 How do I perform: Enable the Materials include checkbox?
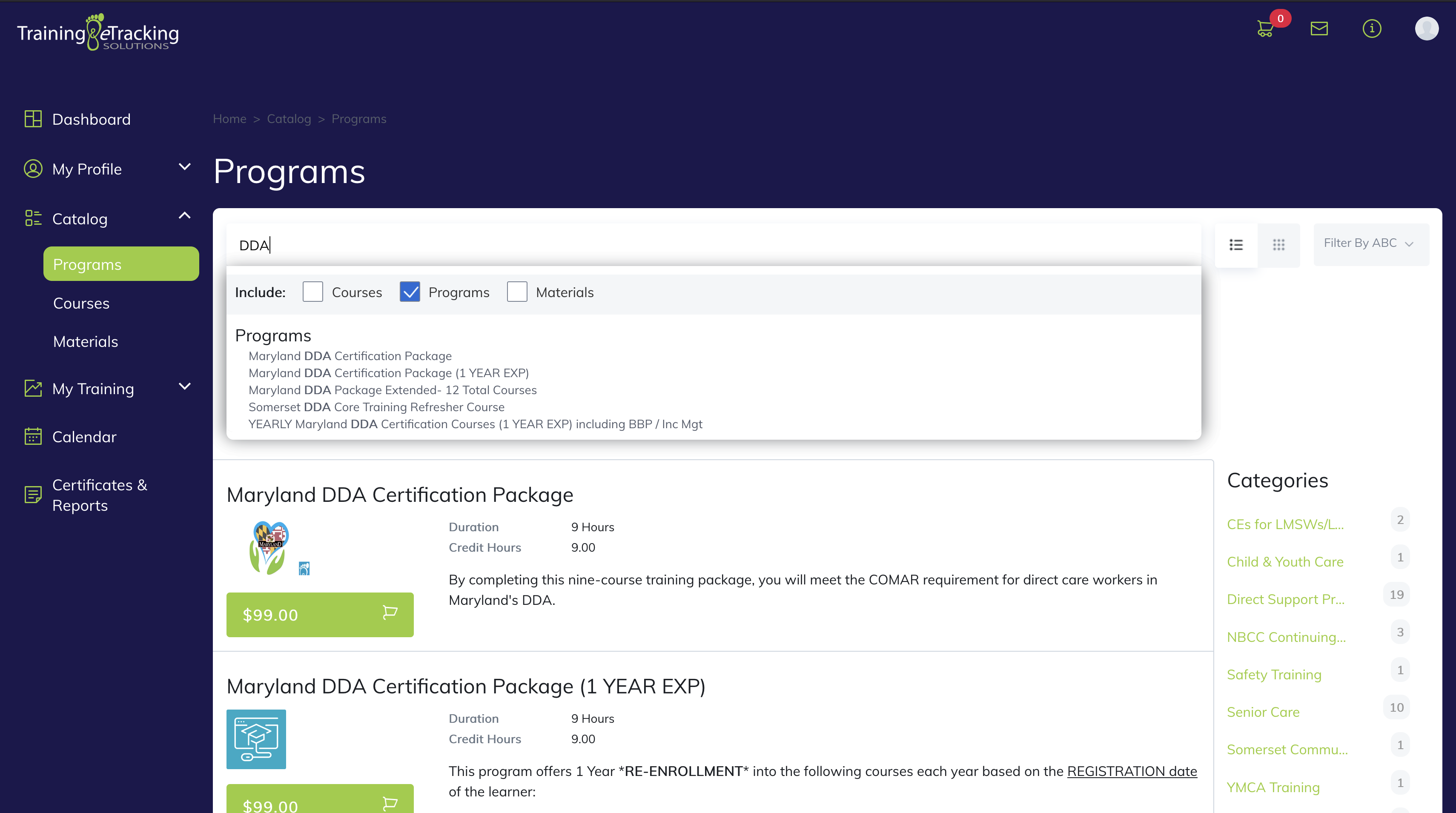tap(516, 292)
